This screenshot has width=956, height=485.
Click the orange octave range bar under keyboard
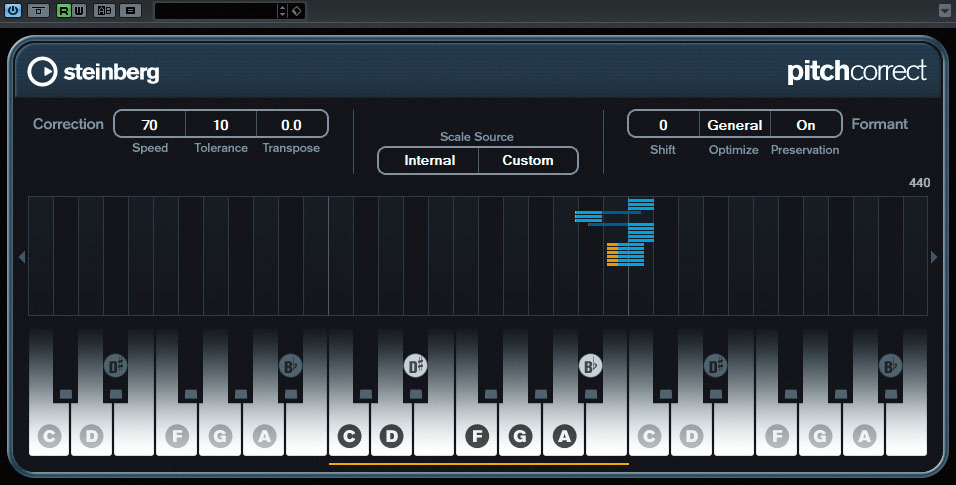[479, 464]
